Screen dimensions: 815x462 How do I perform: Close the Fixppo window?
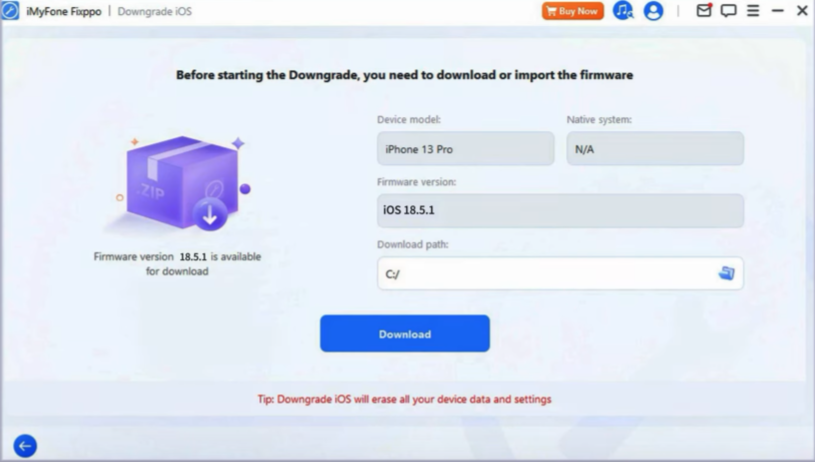pos(802,10)
